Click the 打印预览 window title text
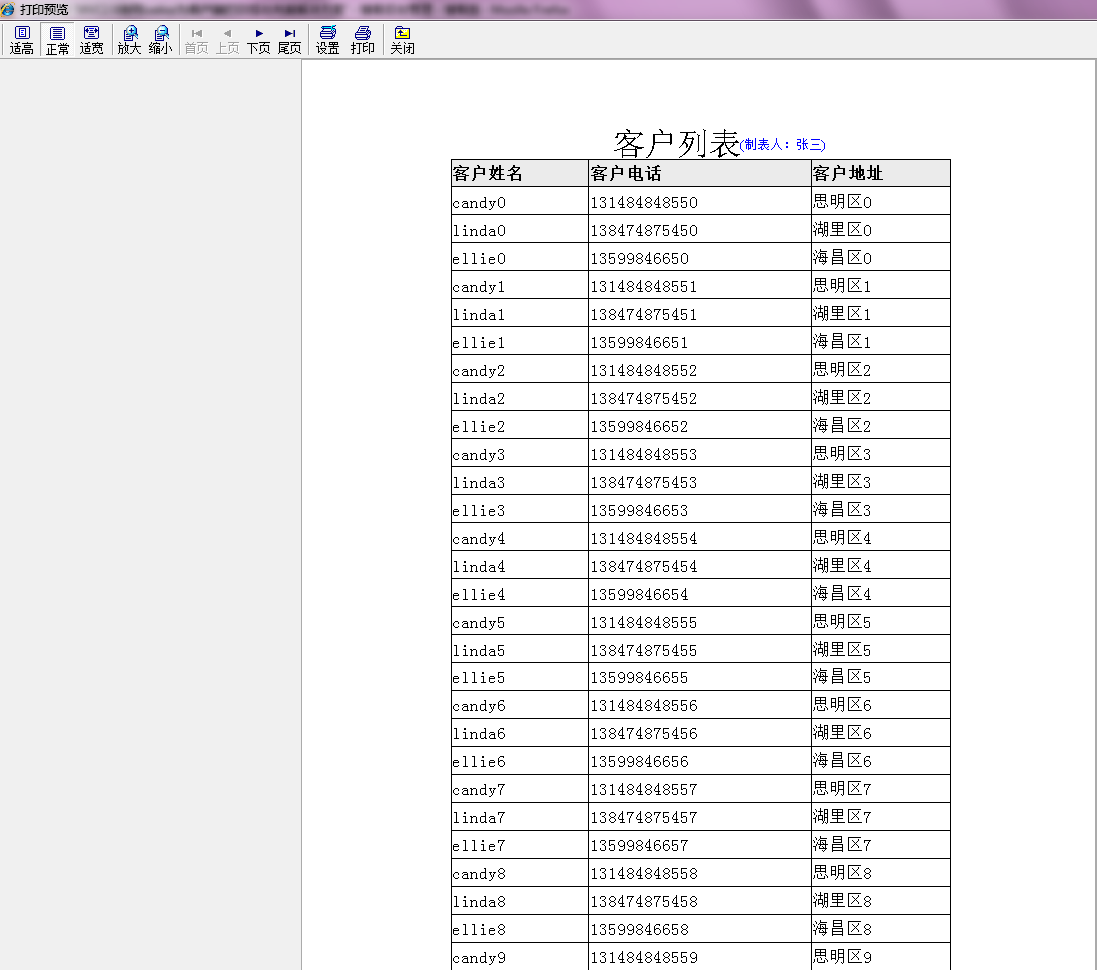Screen dimensions: 1097x970 pos(44,10)
